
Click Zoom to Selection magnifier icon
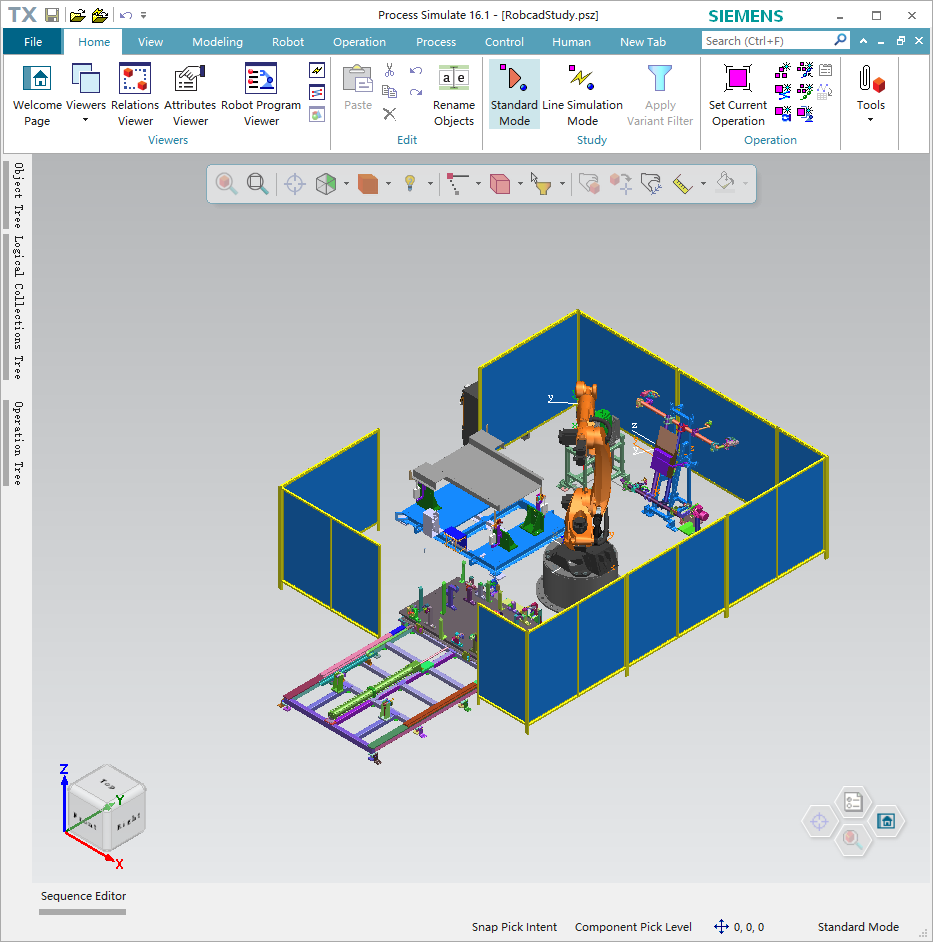tap(227, 184)
